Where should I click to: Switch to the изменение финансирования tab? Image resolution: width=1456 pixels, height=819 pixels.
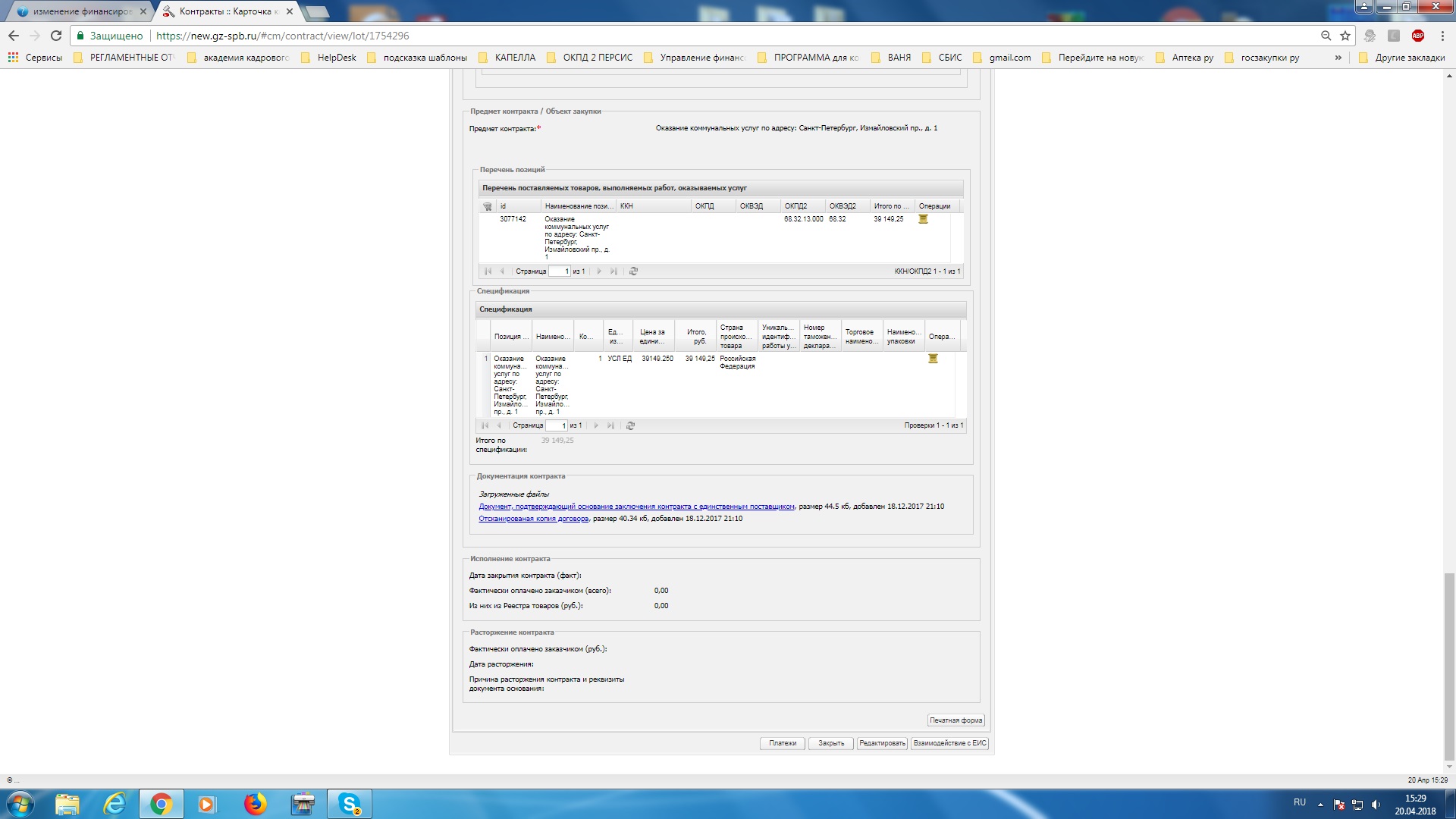tap(81, 11)
